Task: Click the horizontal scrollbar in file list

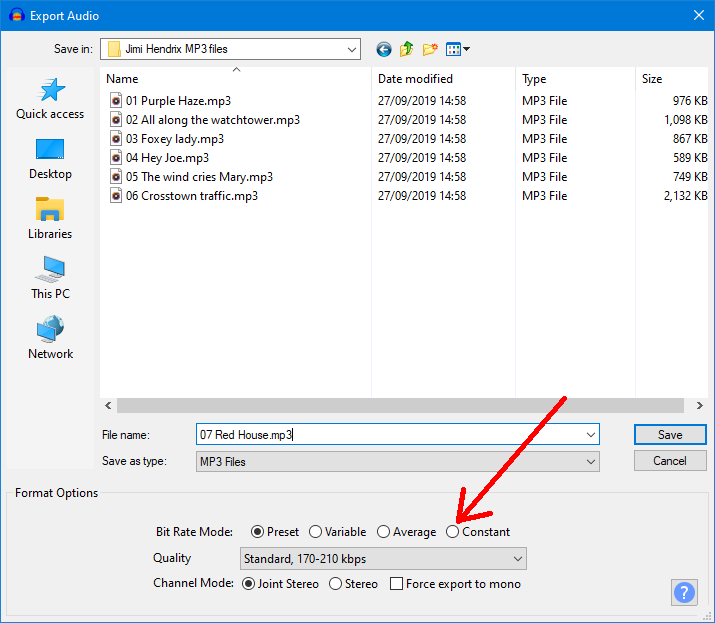Action: (400, 406)
